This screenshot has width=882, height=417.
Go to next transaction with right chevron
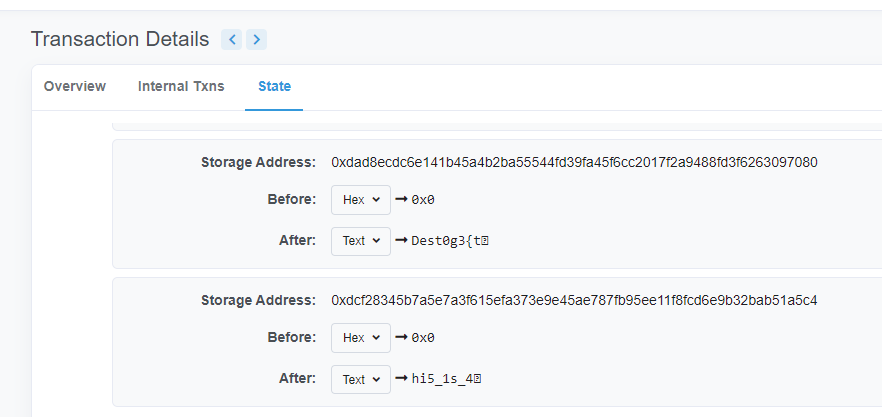point(256,39)
